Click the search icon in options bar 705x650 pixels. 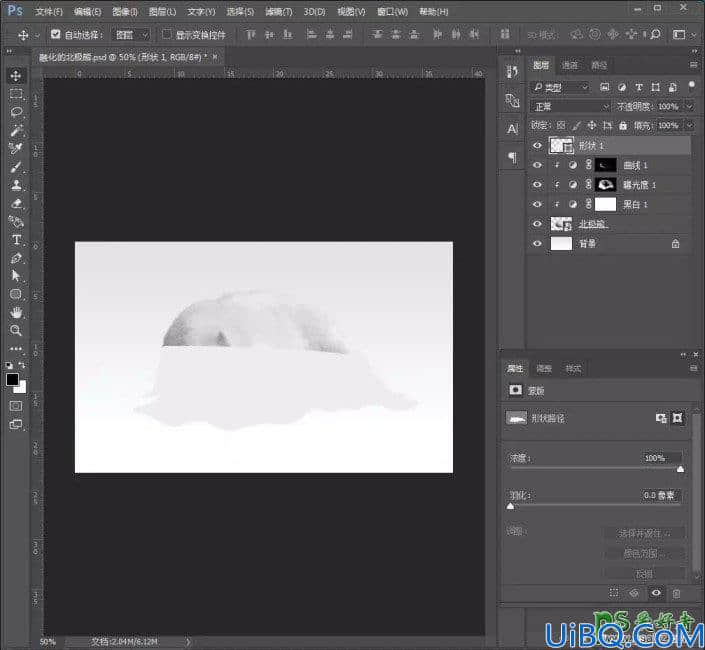coord(656,34)
